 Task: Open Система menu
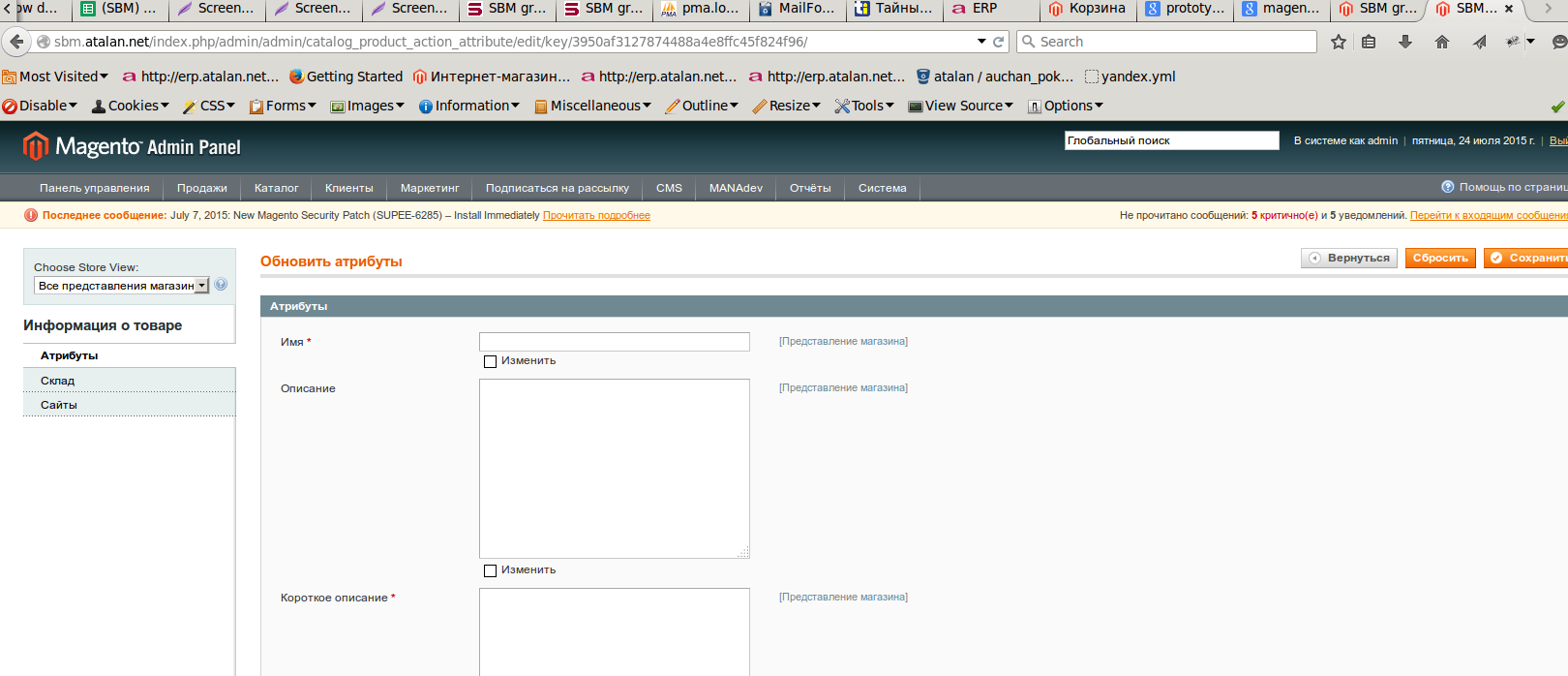tap(883, 188)
